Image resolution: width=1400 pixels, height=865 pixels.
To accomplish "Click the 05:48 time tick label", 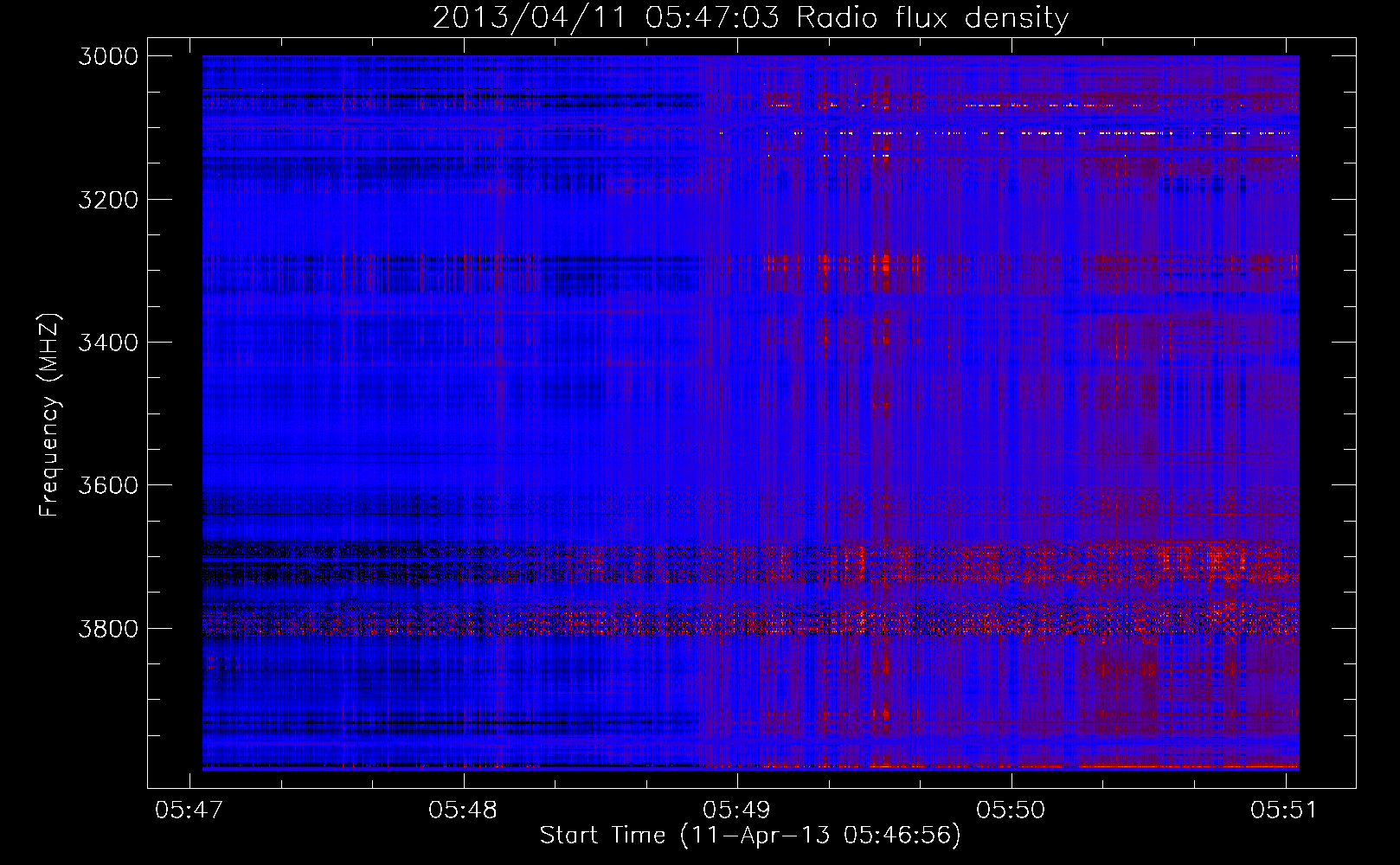I will pyautogui.click(x=463, y=810).
